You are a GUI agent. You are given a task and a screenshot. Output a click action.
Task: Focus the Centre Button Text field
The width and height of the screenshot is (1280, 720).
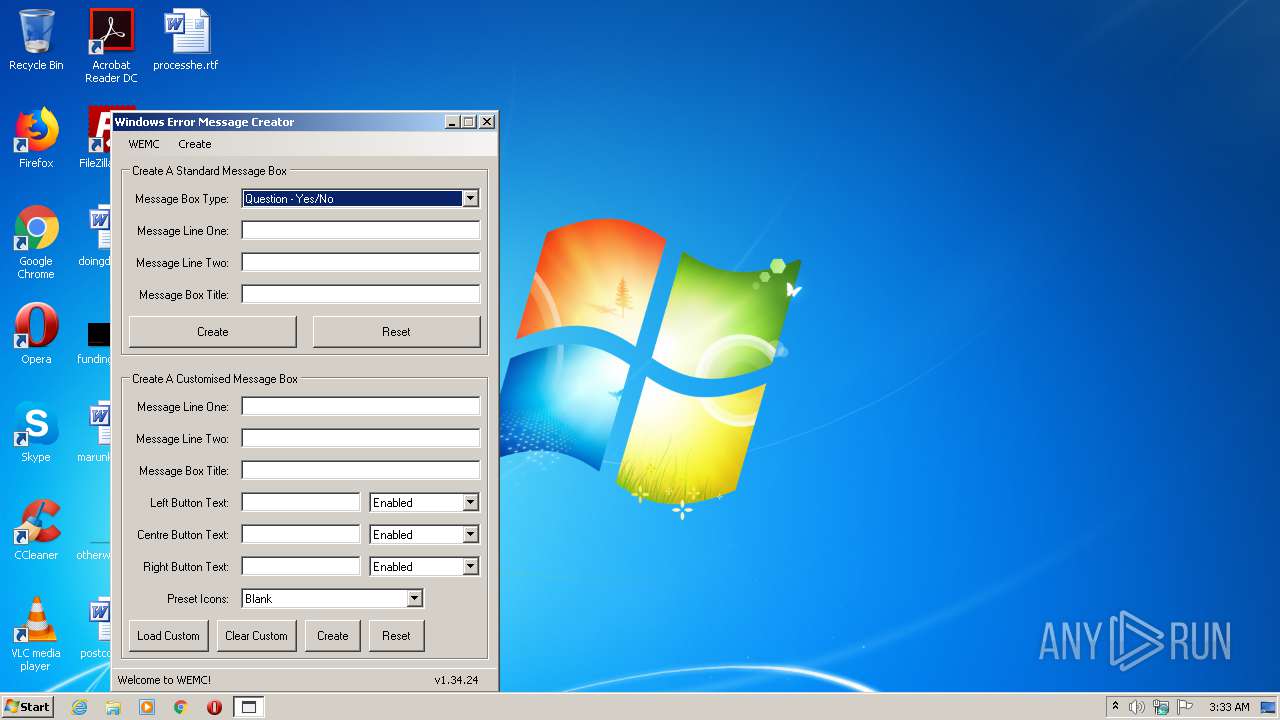301,535
